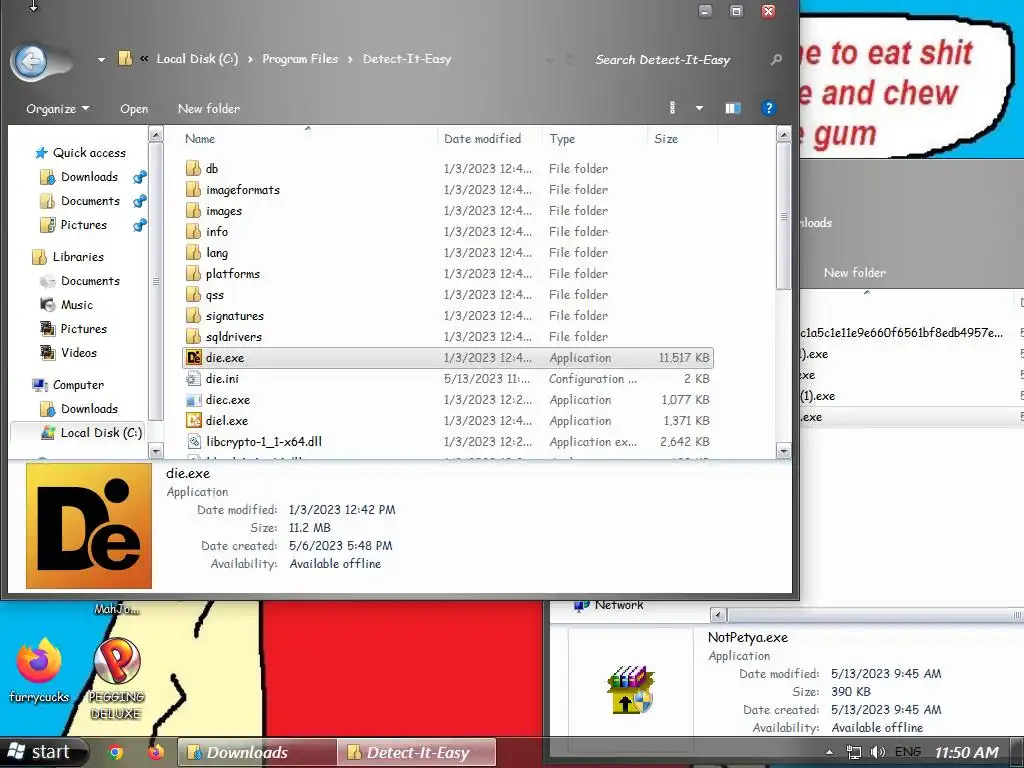
Task: Open pinned Documents under Quick access
Action: pos(90,201)
